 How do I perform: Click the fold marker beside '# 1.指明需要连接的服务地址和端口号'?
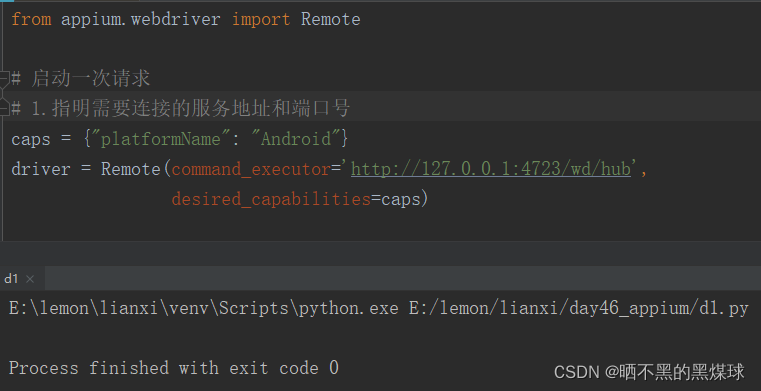[x=4, y=108]
